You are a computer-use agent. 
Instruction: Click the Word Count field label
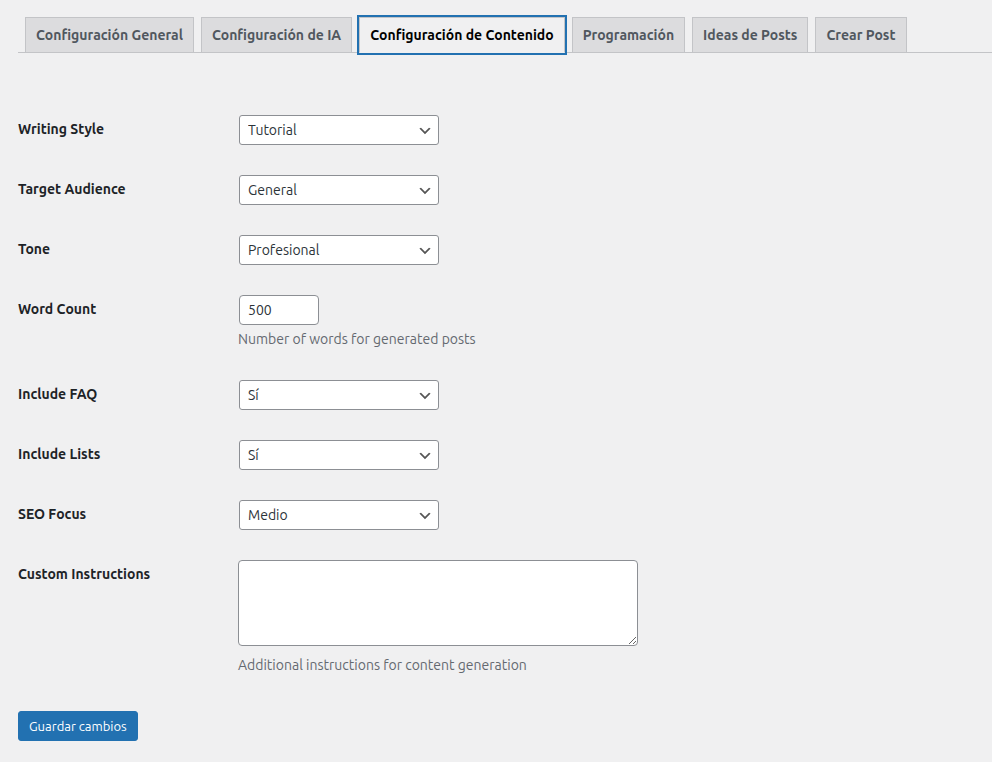coord(57,309)
